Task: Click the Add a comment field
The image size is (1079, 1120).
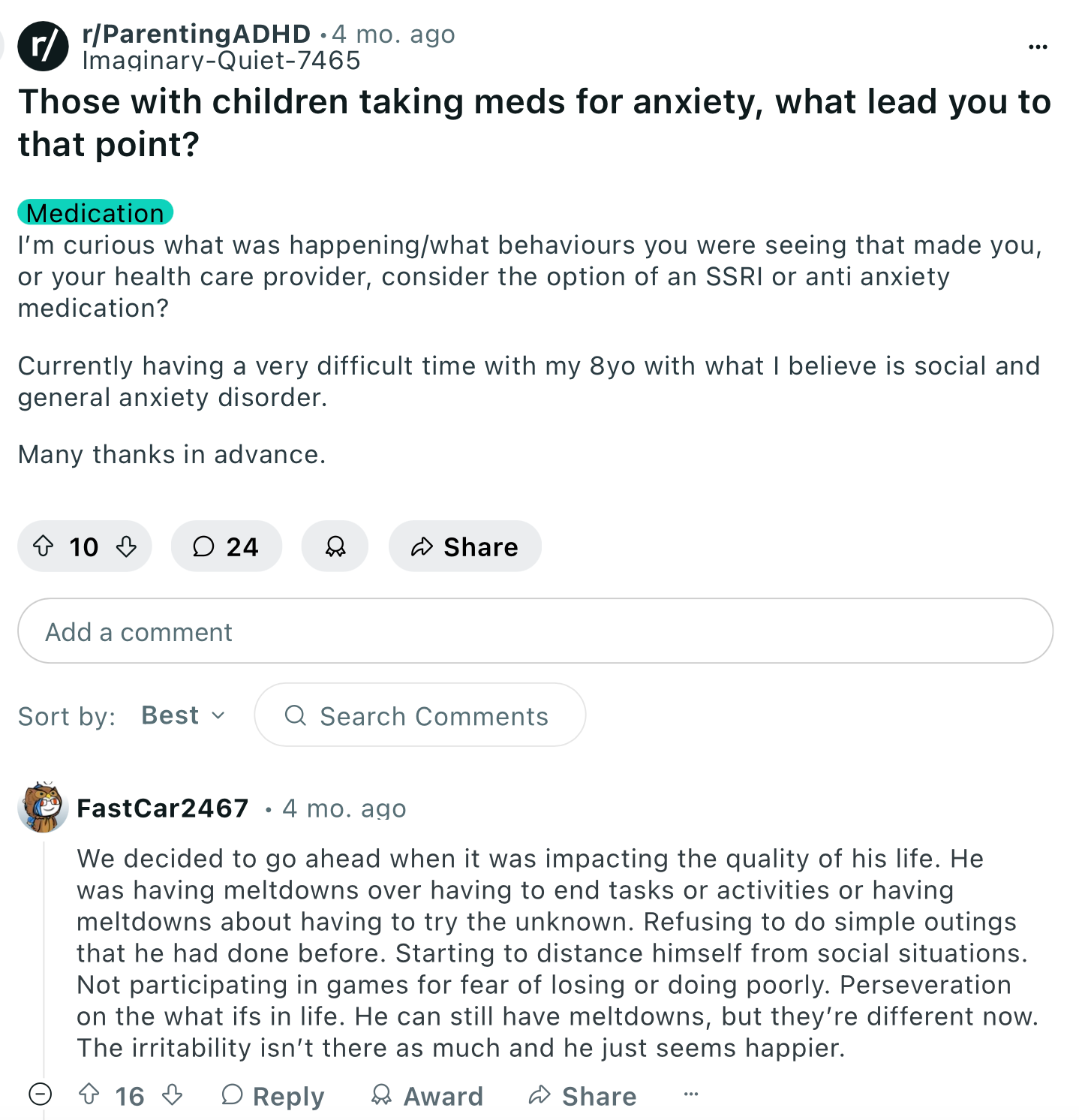Action: coord(535,631)
